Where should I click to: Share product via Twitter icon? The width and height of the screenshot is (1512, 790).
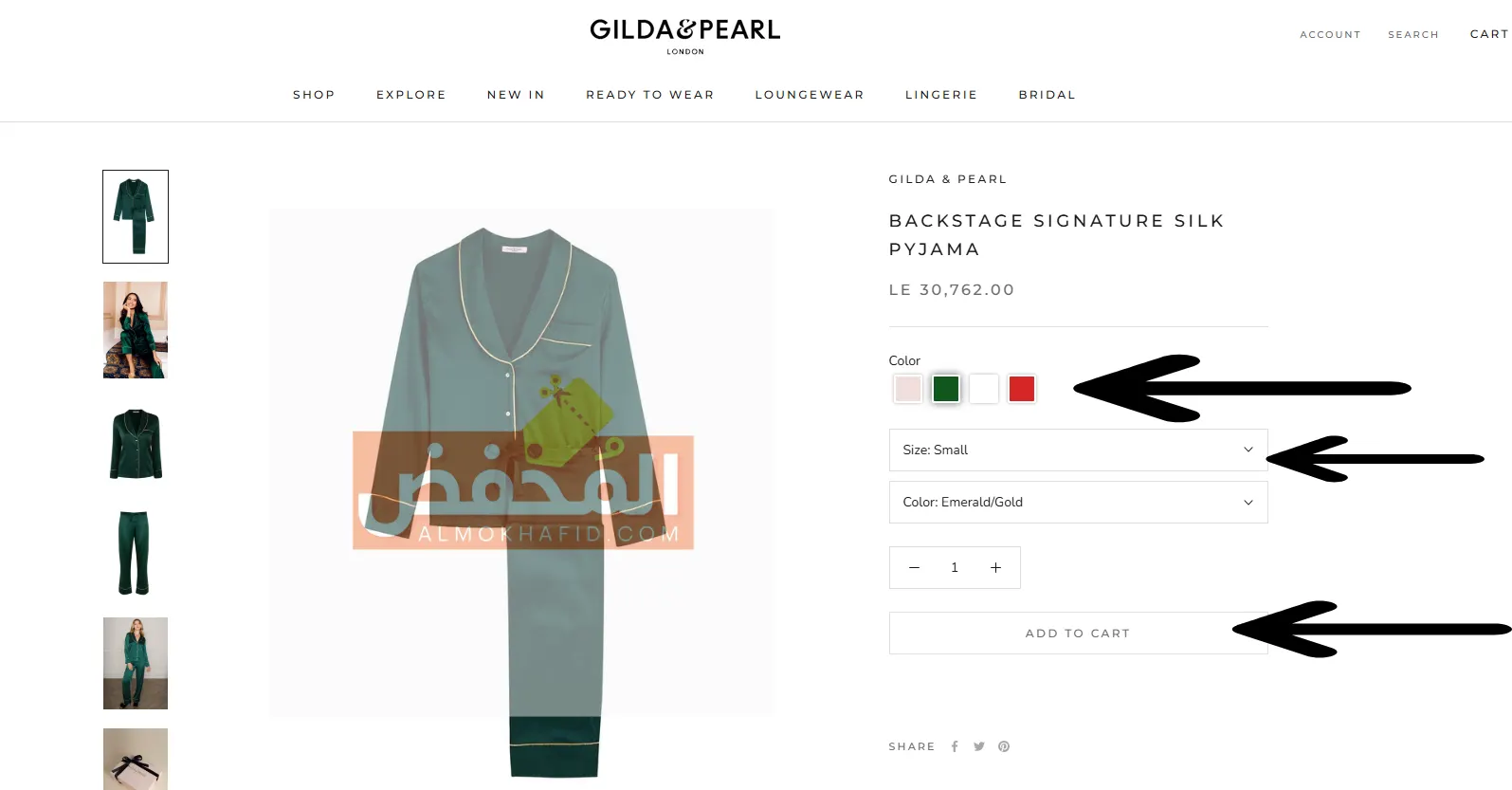[979, 746]
